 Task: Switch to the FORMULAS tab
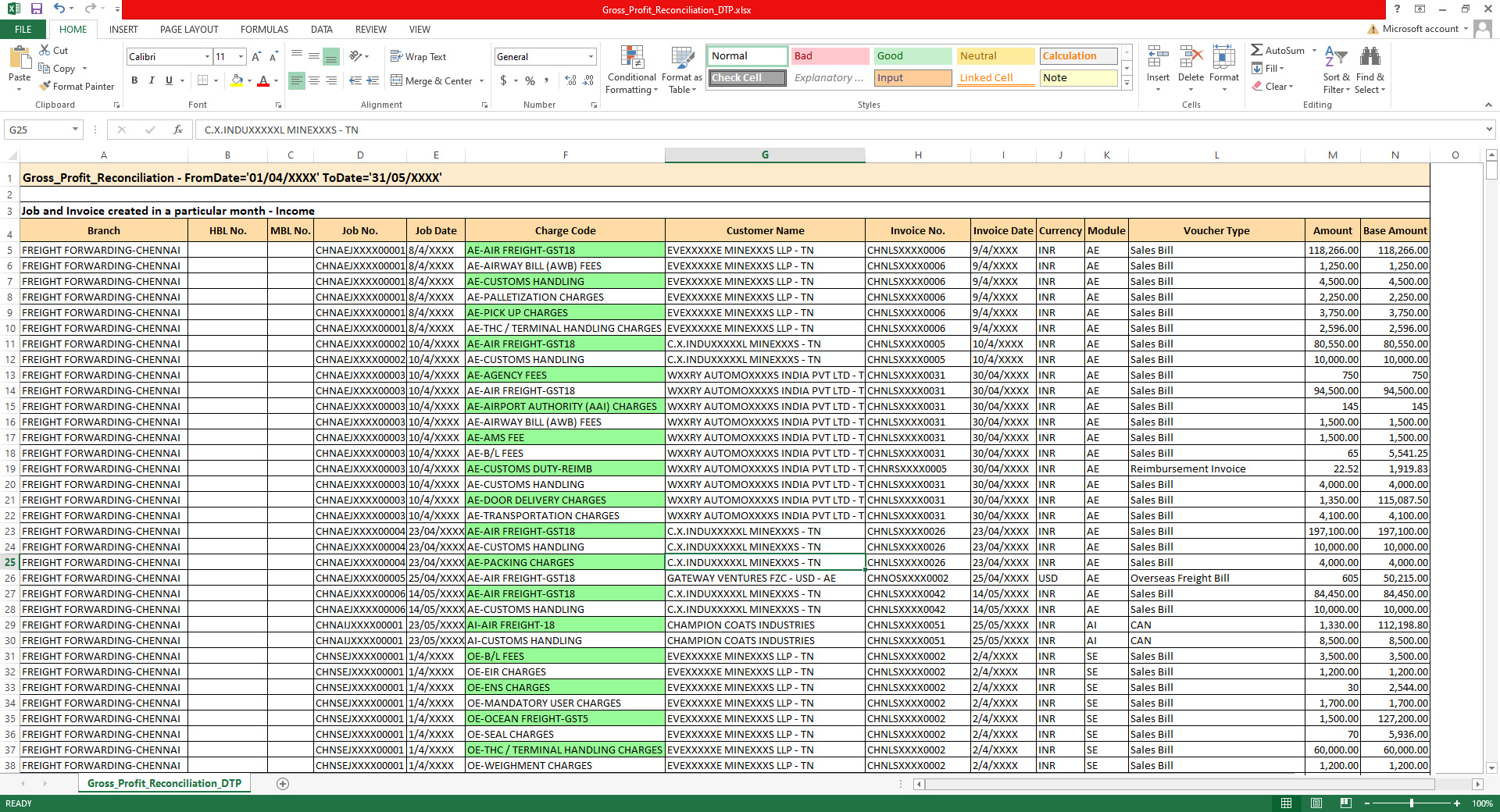click(x=264, y=29)
